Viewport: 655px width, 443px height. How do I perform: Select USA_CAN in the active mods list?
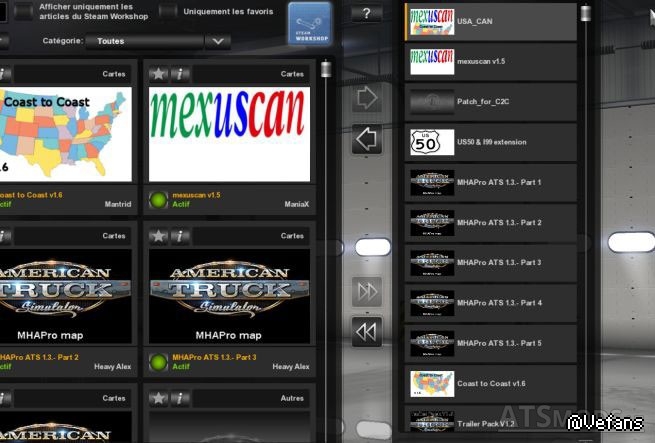(490, 22)
